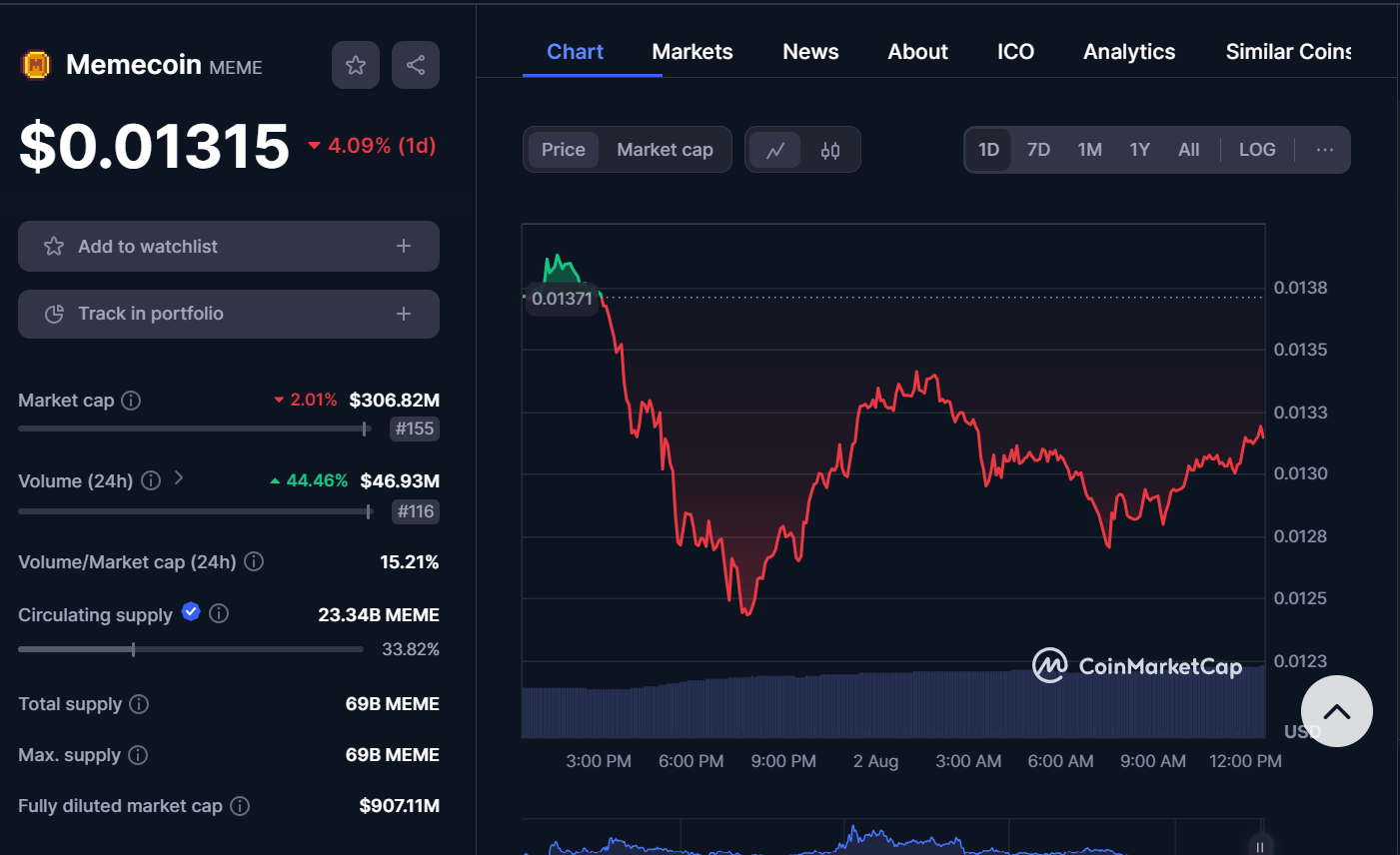Image resolution: width=1400 pixels, height=855 pixels.
Task: Click the Memecoin token logo
Action: tap(34, 64)
